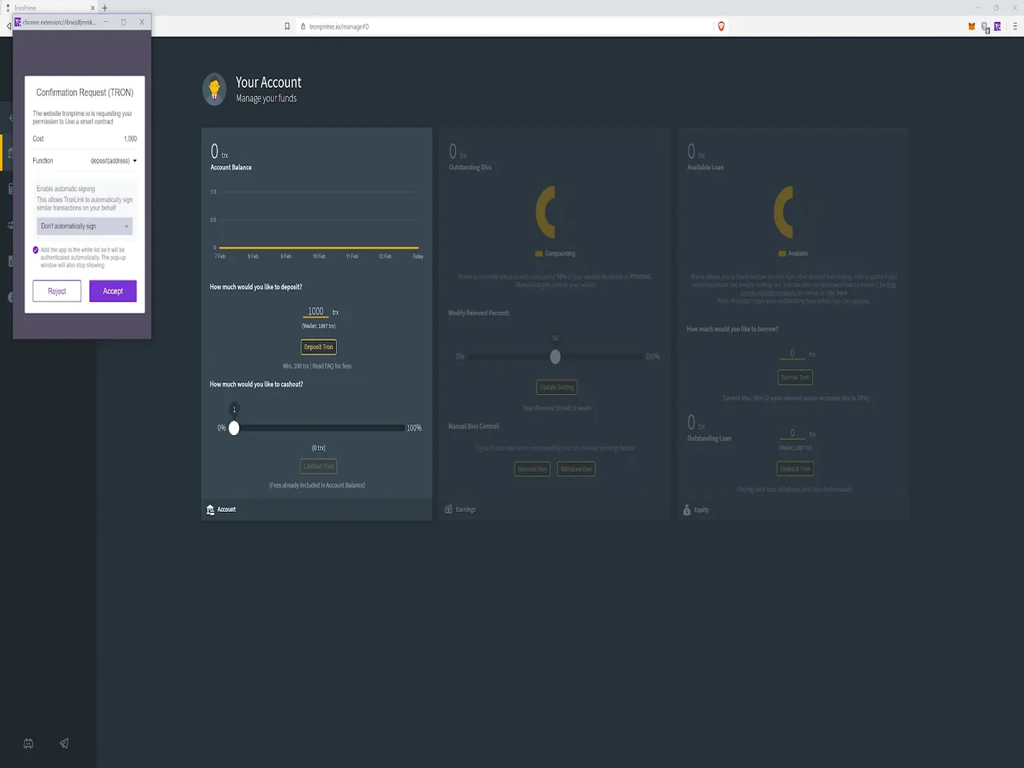Expand the deposit(address) function dropdown
The image size is (1024, 768).
[114, 160]
